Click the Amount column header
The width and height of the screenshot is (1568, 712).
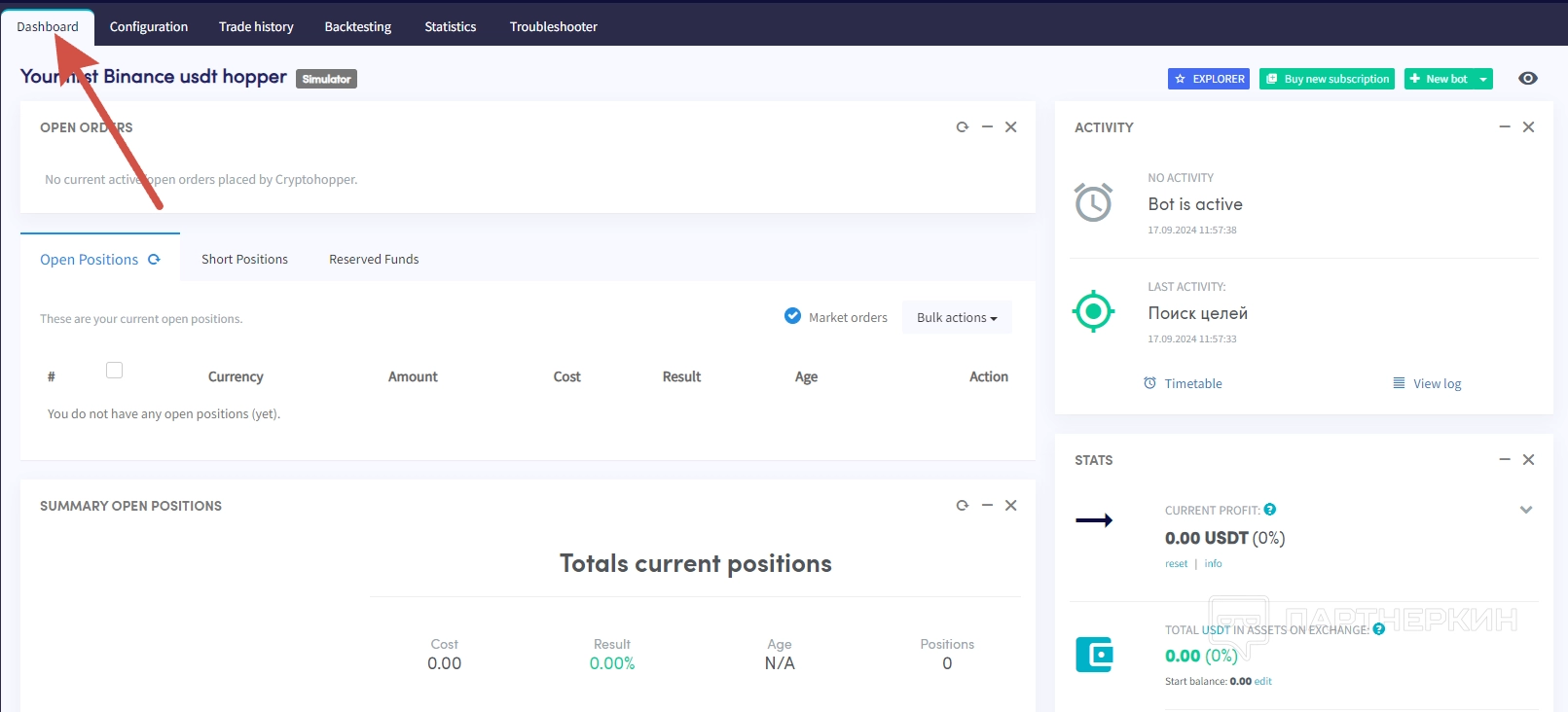413,376
